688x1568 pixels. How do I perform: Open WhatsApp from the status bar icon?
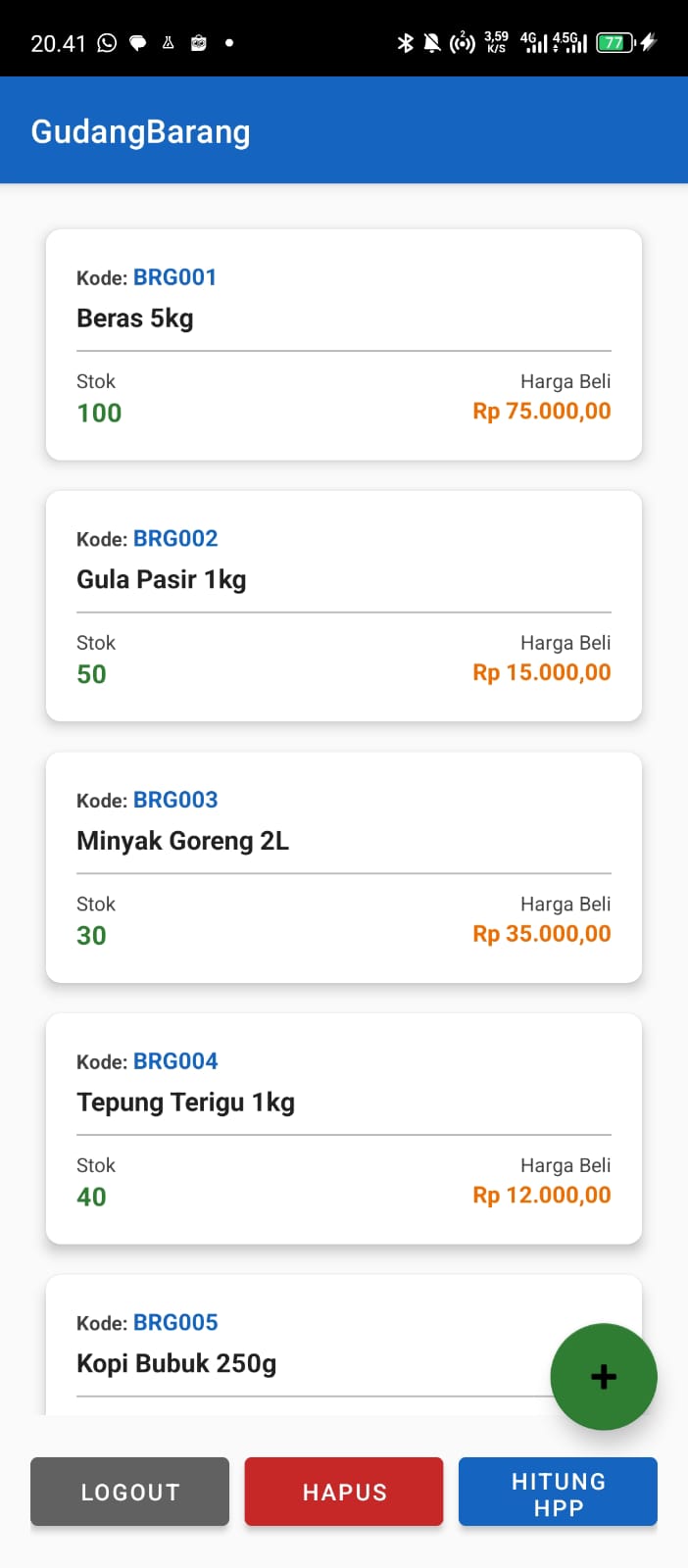(x=106, y=41)
